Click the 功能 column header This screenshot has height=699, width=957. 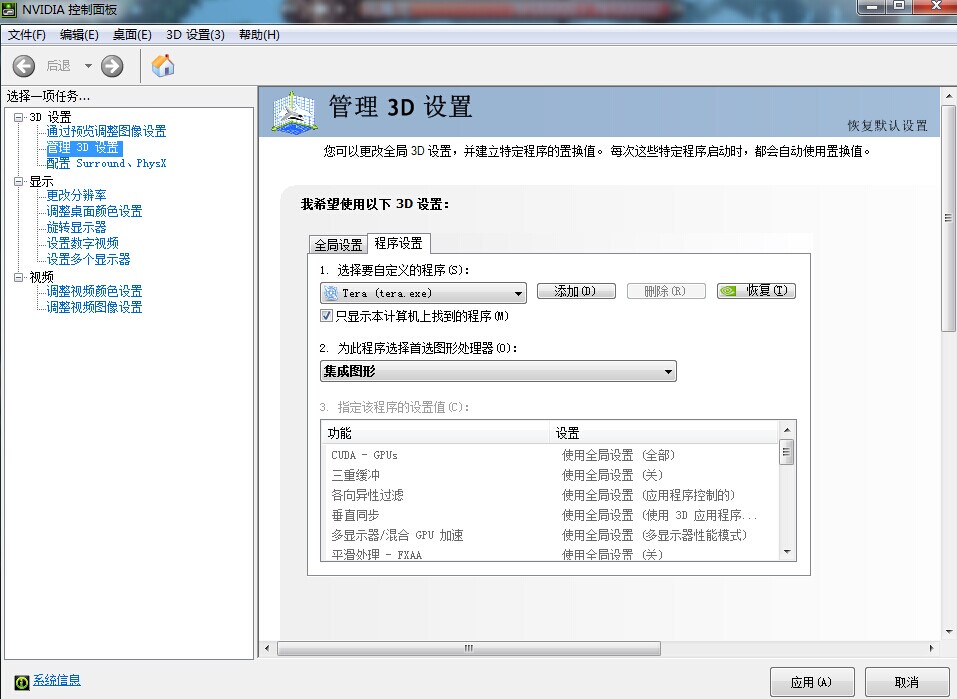pos(435,433)
